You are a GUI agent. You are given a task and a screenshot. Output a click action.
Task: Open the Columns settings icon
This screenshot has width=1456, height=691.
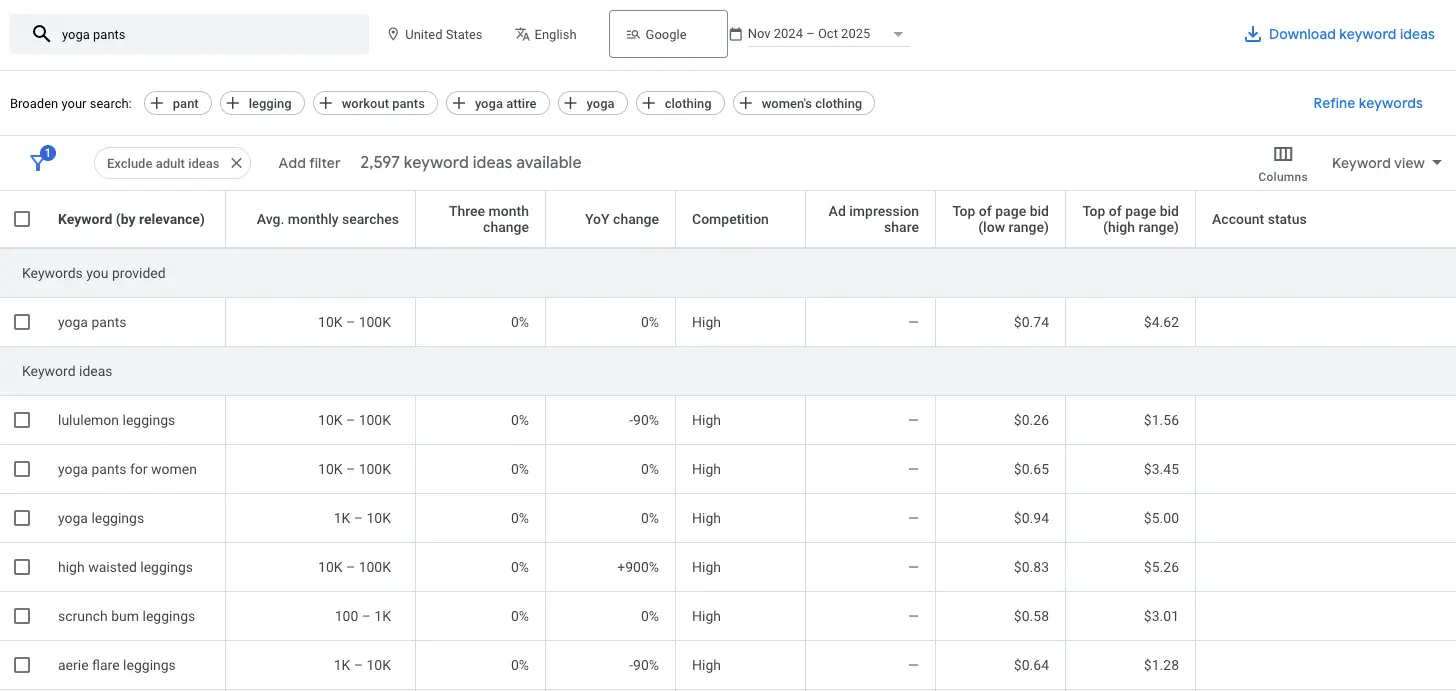(x=1283, y=154)
